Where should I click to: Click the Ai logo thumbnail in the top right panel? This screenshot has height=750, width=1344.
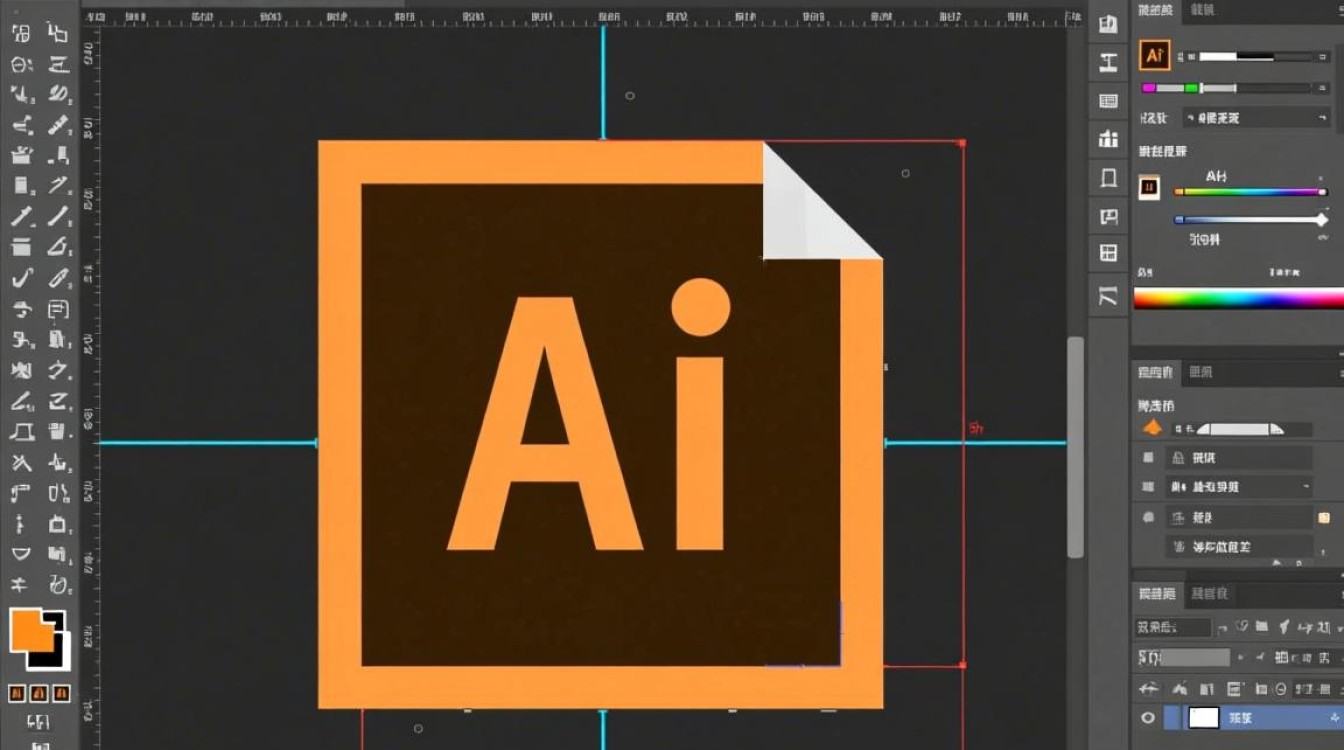pyautogui.click(x=1154, y=57)
